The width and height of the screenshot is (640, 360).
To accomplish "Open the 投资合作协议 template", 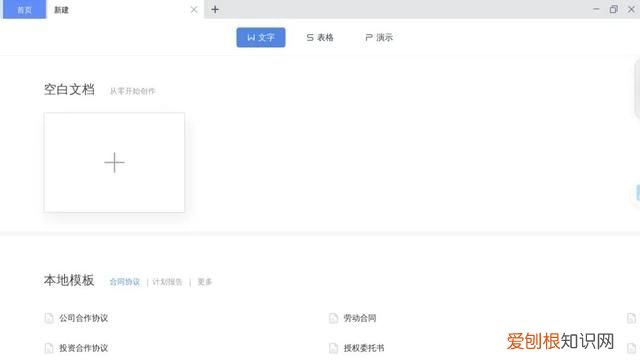I will [84, 348].
